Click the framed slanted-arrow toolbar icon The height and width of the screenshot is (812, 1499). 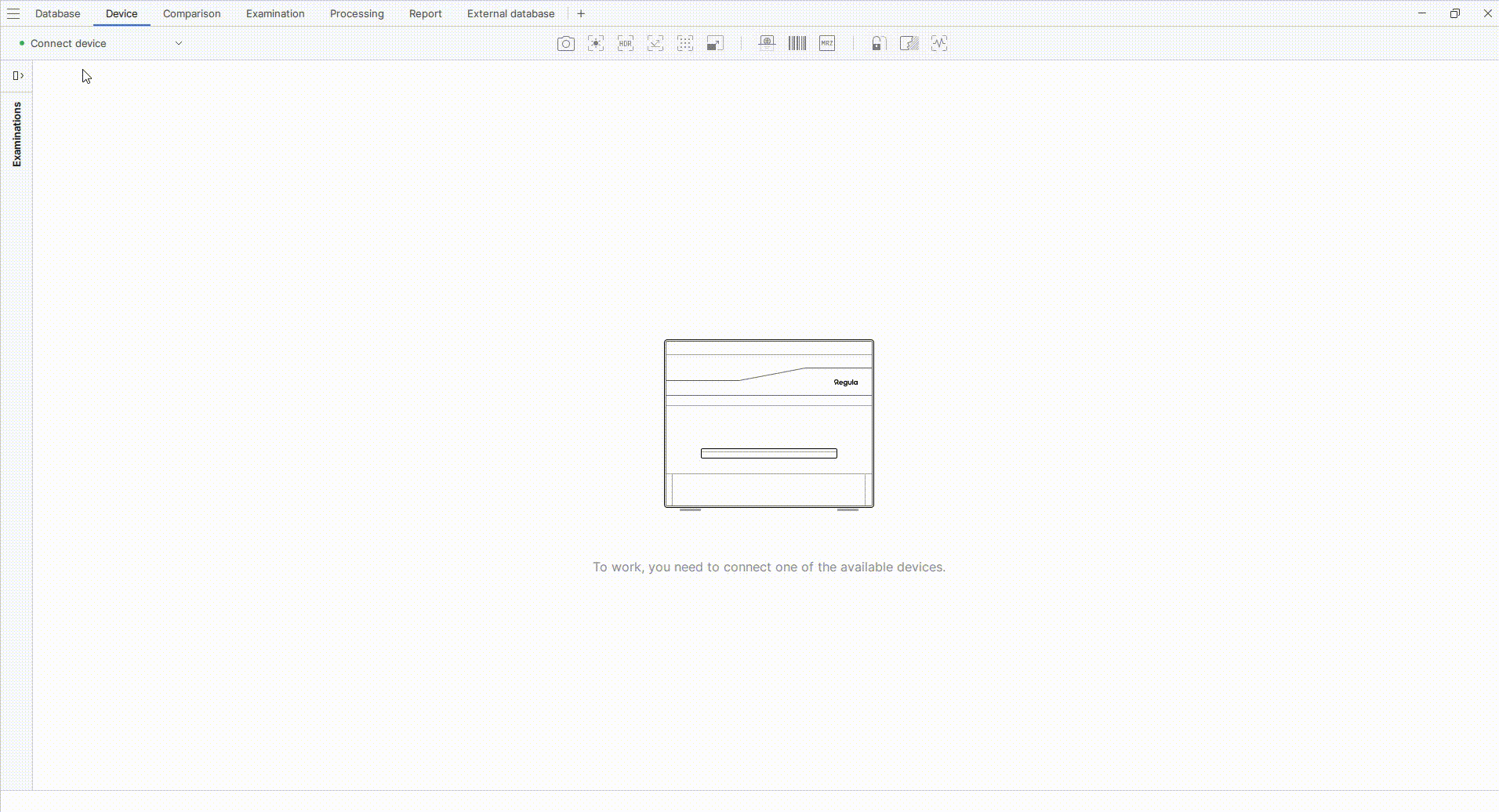pos(655,44)
